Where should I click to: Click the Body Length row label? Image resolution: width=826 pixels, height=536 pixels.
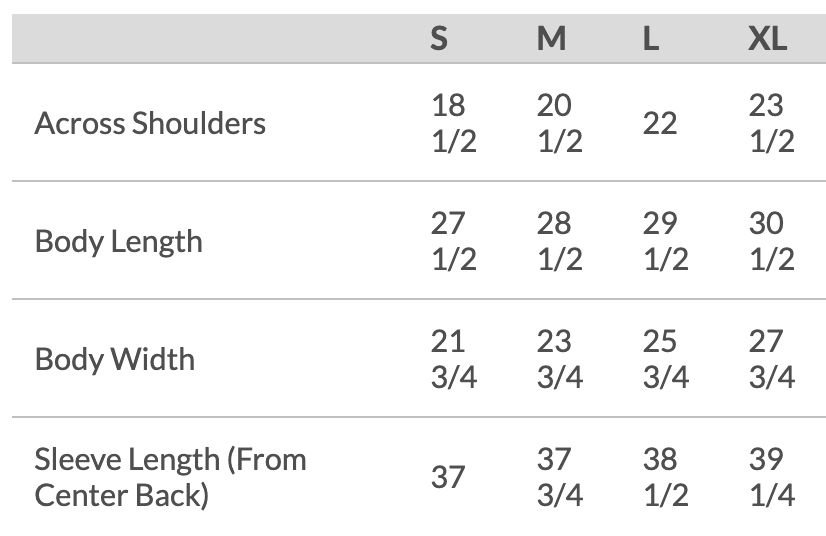click(119, 242)
